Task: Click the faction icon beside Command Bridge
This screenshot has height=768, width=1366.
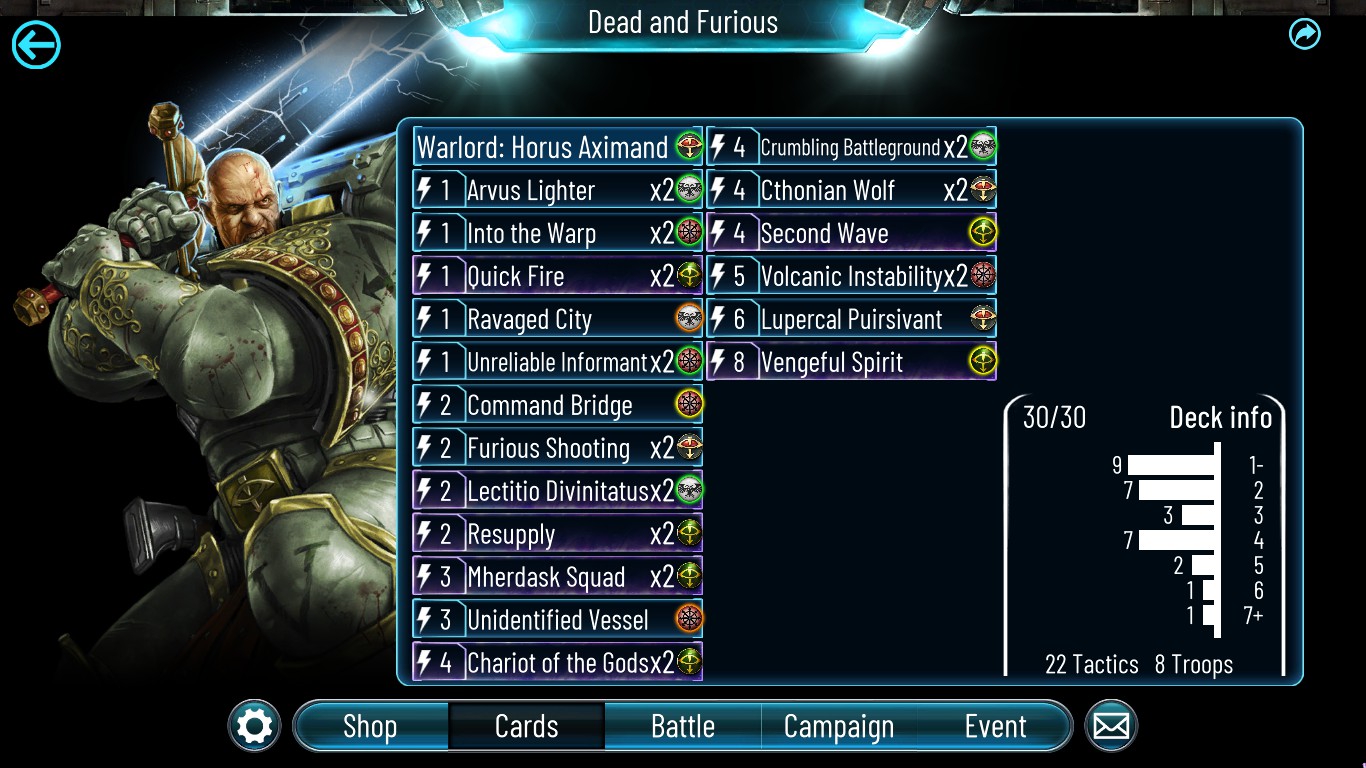Action: tap(689, 405)
